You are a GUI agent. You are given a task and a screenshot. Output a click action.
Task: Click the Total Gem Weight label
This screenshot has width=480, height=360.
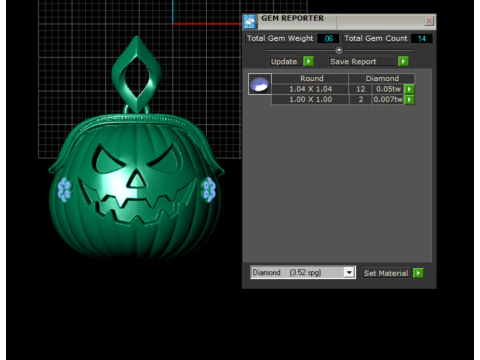click(x=280, y=38)
